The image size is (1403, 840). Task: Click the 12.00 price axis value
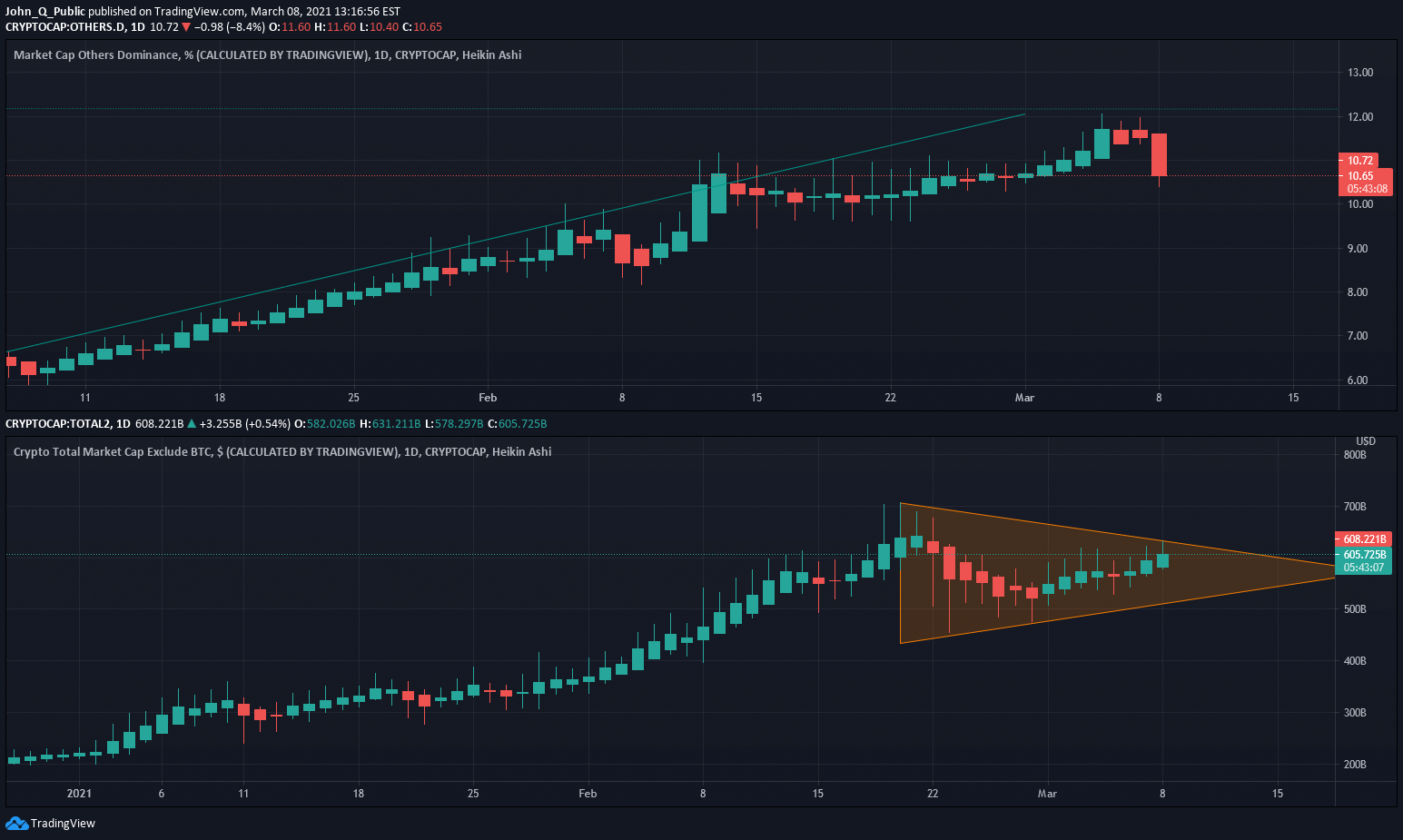tap(1360, 117)
